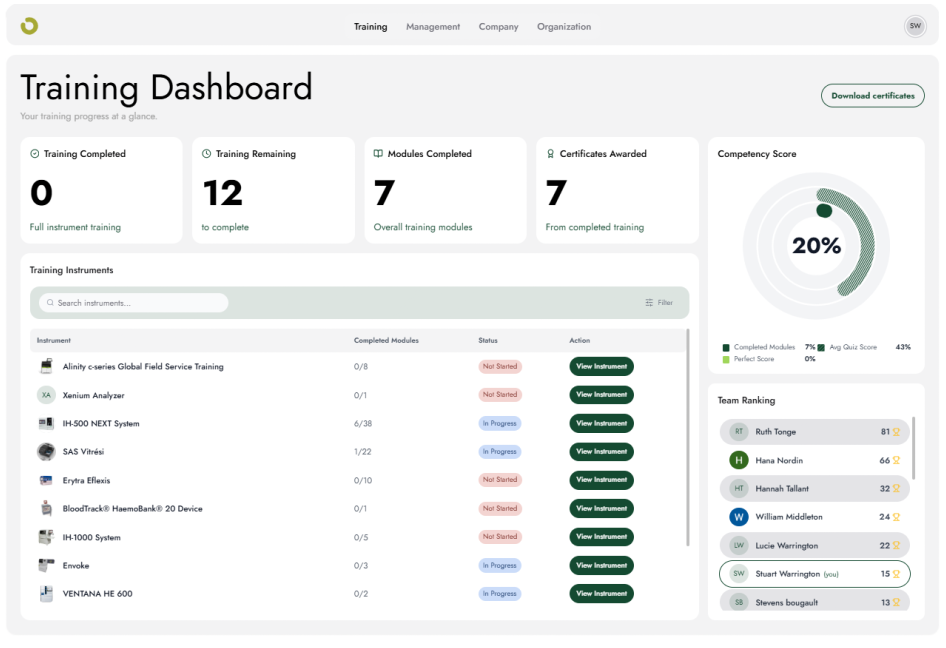The image size is (946, 648).
Task: Click Hana Nordin's H avatar
Action: pos(738,460)
